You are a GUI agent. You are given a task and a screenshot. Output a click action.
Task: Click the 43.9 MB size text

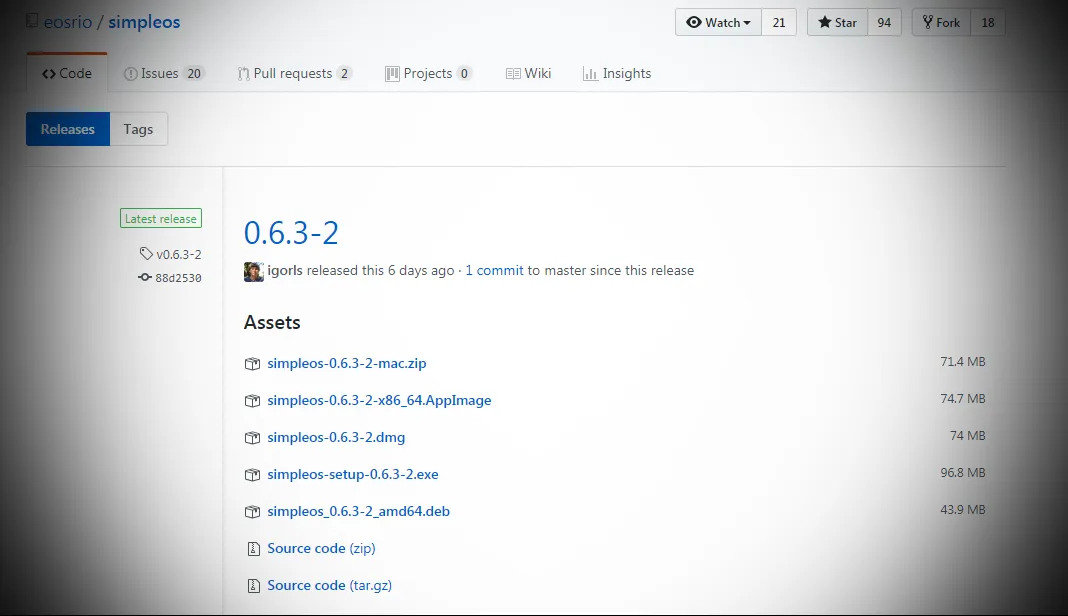[962, 509]
